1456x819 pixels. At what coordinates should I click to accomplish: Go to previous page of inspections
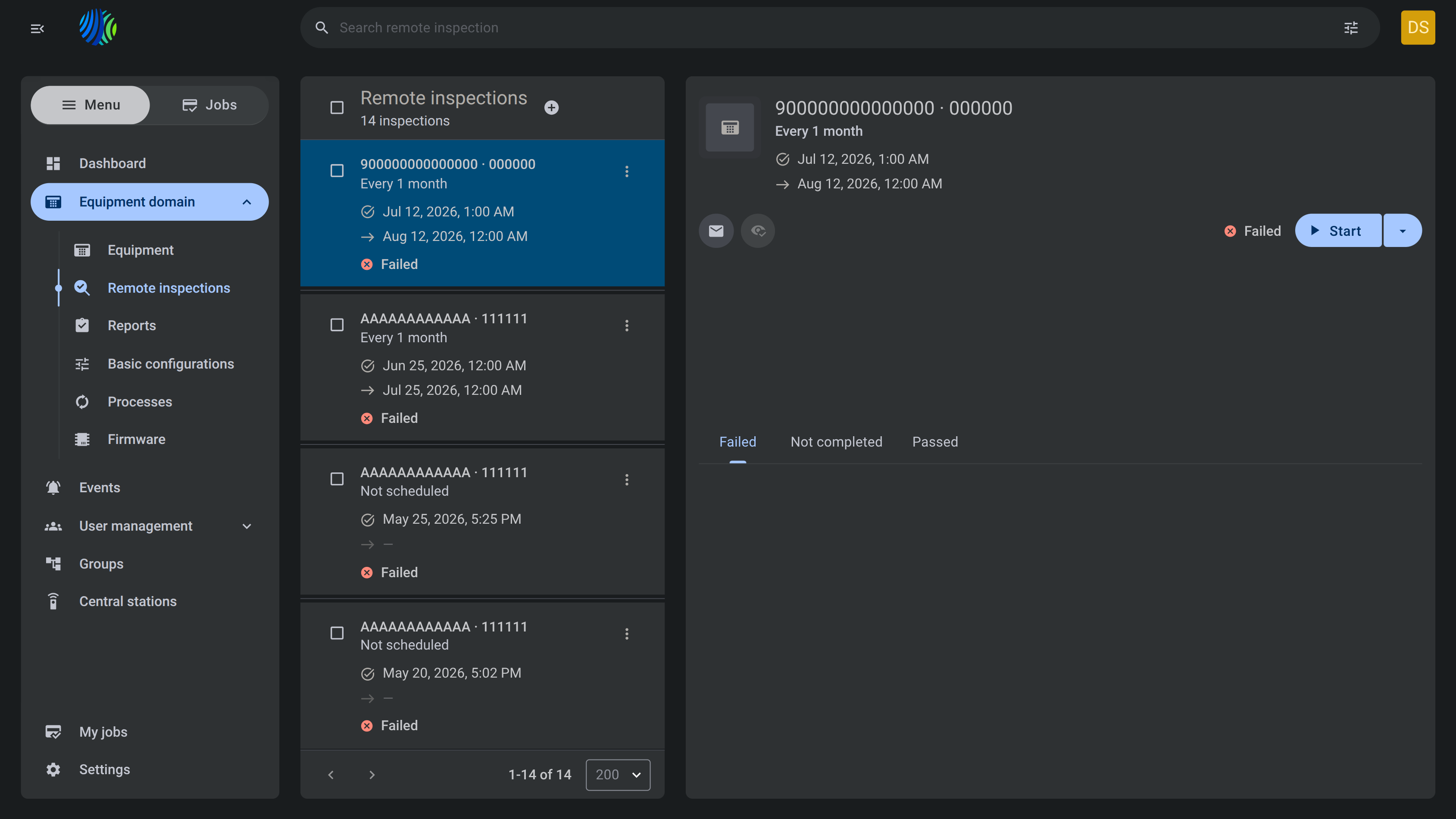[x=331, y=775]
